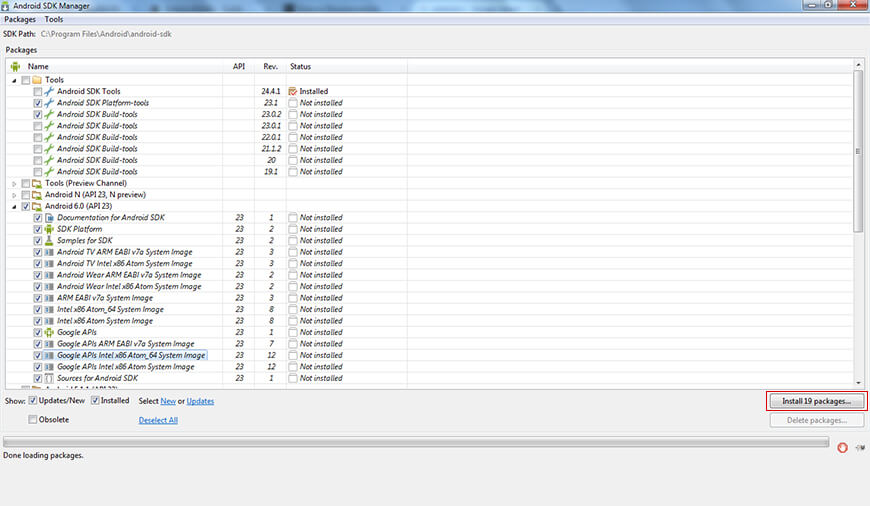Open the Packages menu

[x=20, y=19]
